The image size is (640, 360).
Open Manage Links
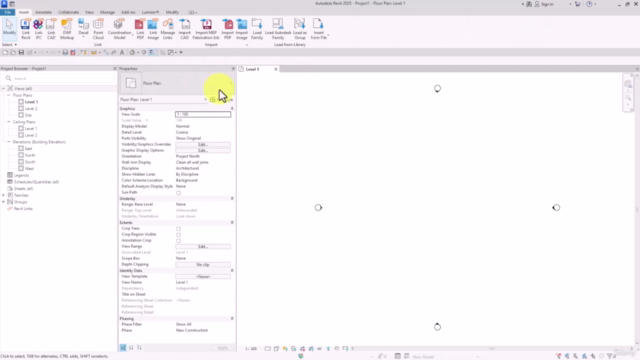[168, 29]
